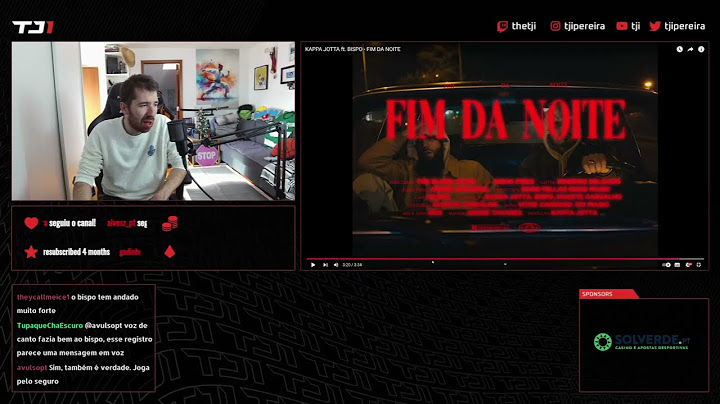Click the streamer webcam feed
Viewport: 720px width, 404px height.
153,121
